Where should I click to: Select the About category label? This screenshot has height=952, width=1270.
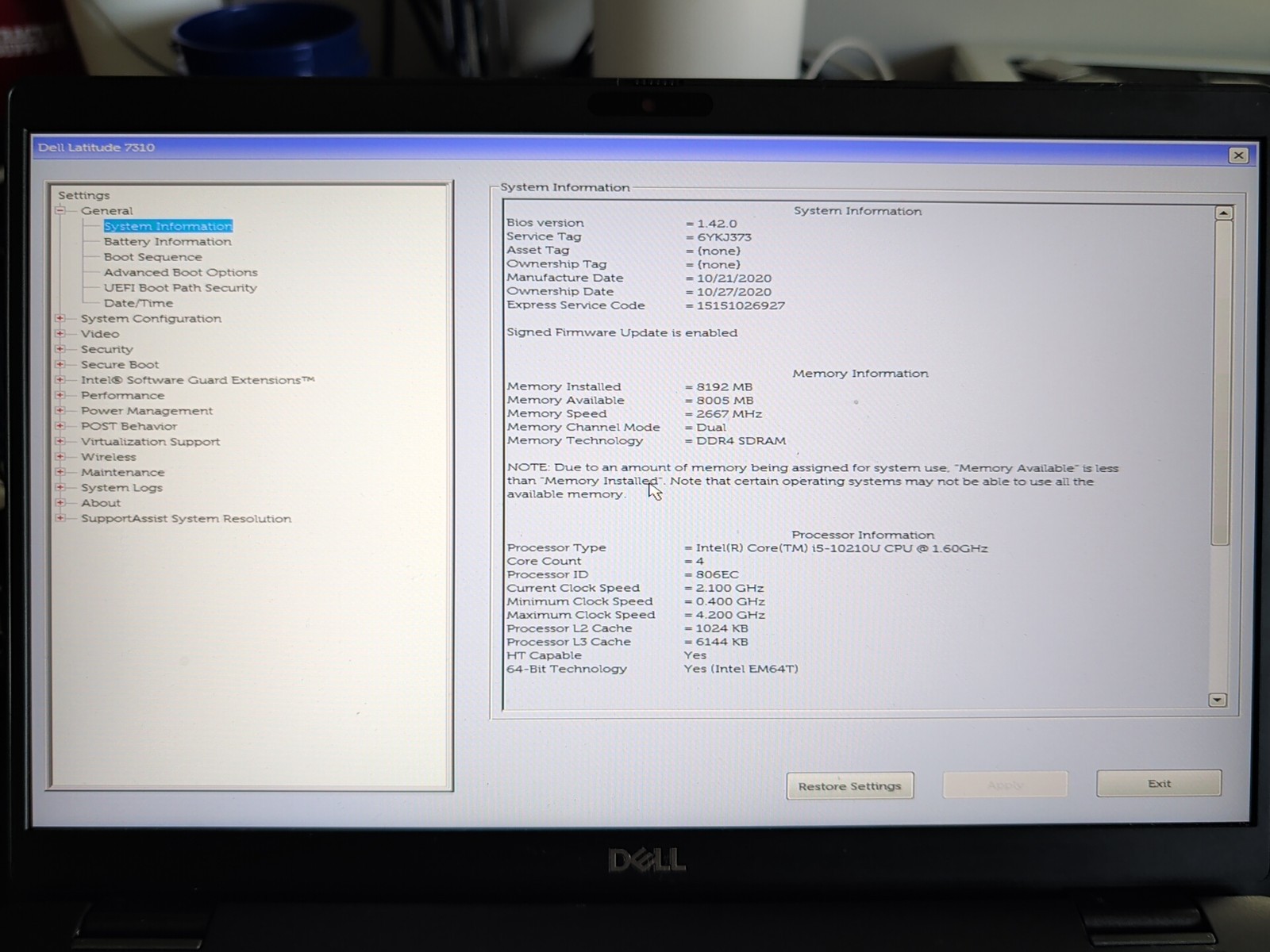click(x=101, y=503)
